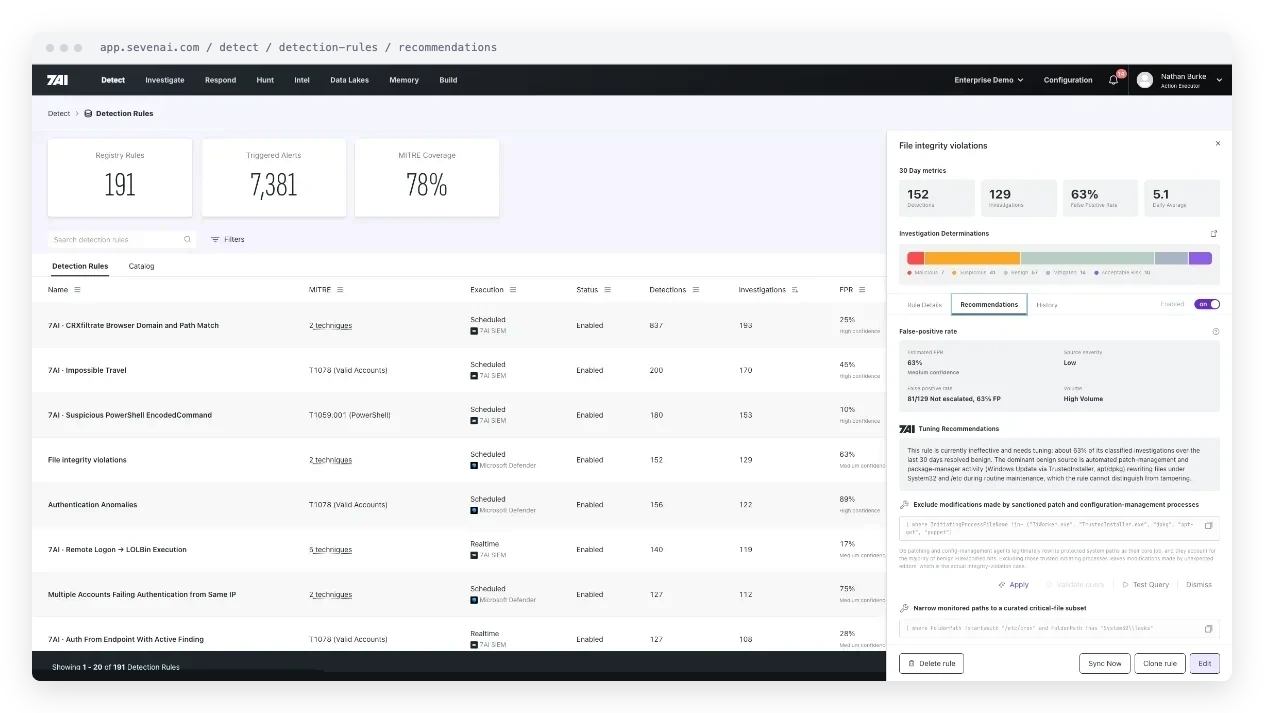Image resolution: width=1264 pixels, height=713 pixels.
Task: Open Detections column menu icon
Action: pyautogui.click(x=696, y=290)
